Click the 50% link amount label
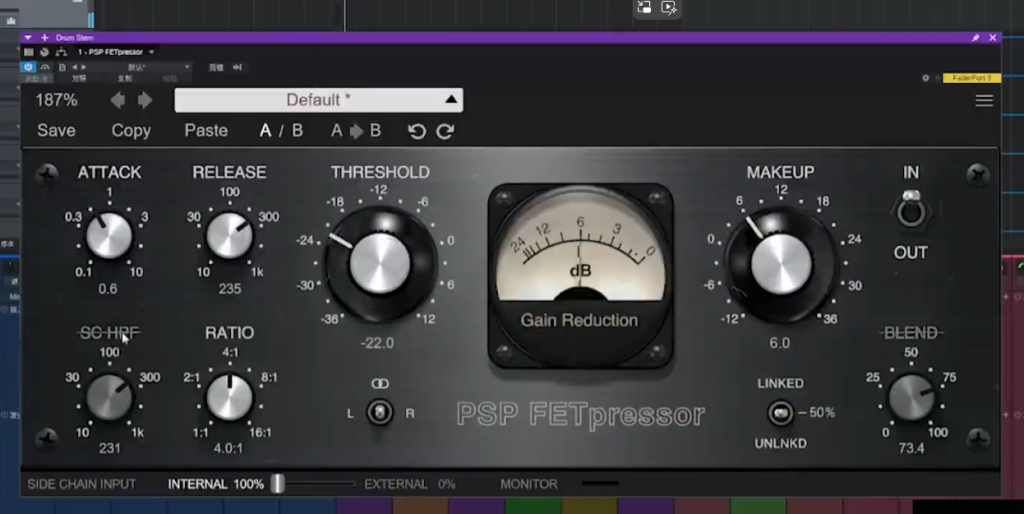The image size is (1024, 514). [822, 413]
